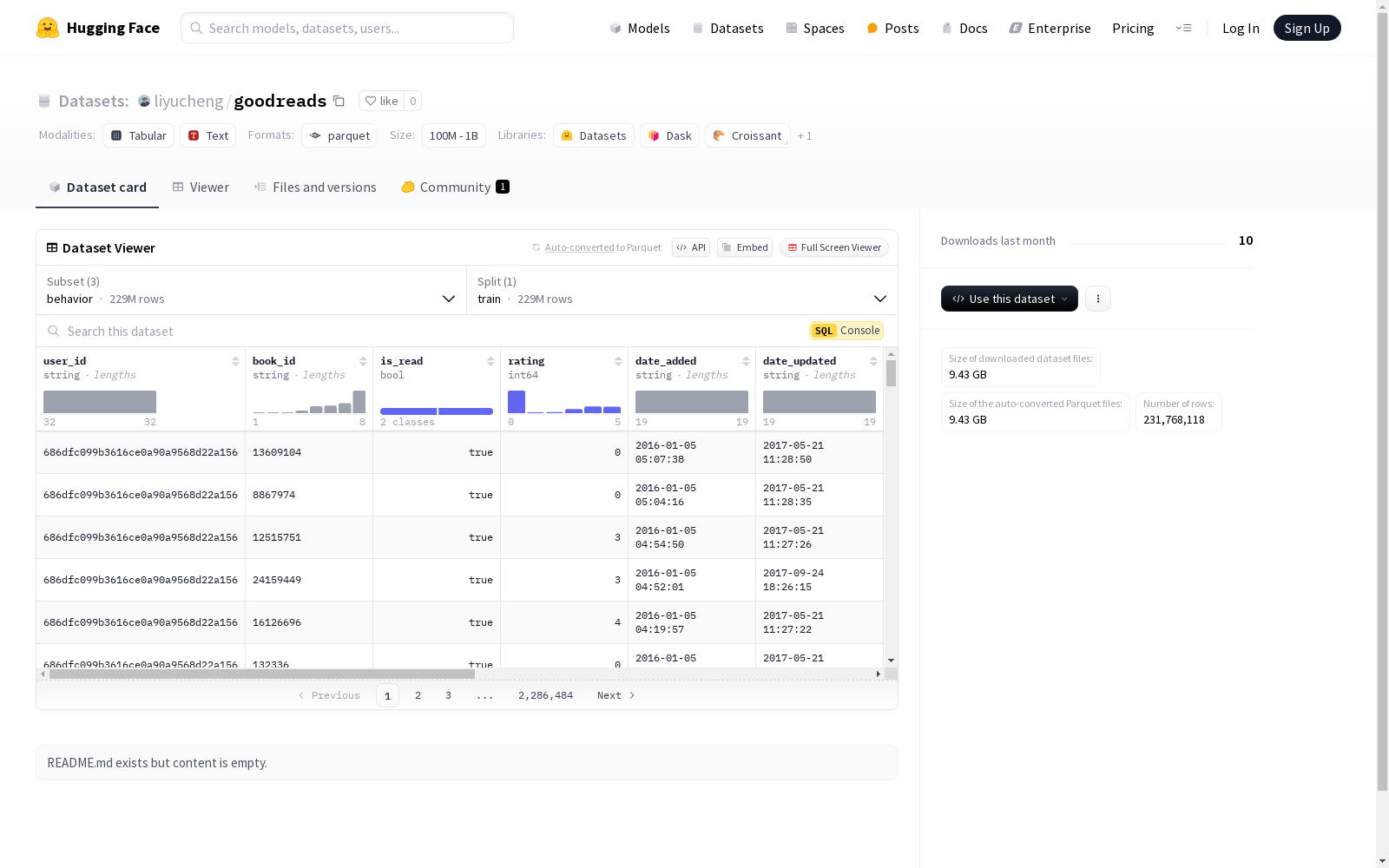Viewport: 1389px width, 868px height.
Task: Open the extra navigation menu icon
Action: pyautogui.click(x=1183, y=28)
